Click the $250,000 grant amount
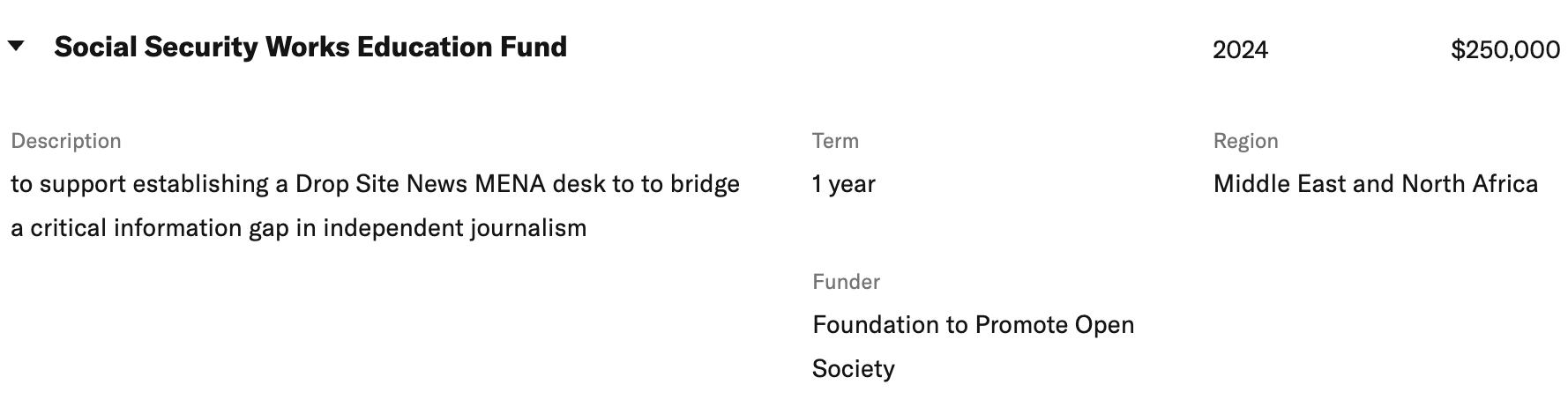Screen dimensions: 1568x414 (1505, 50)
